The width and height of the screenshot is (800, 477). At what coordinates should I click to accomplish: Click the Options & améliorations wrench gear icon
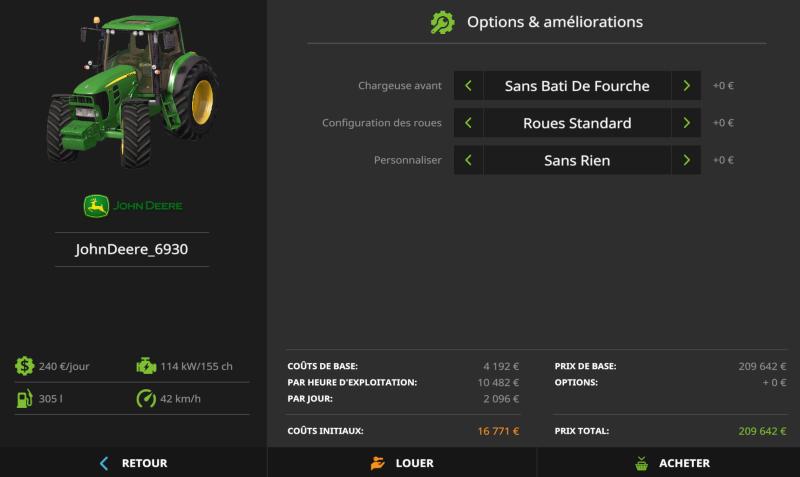tap(442, 22)
